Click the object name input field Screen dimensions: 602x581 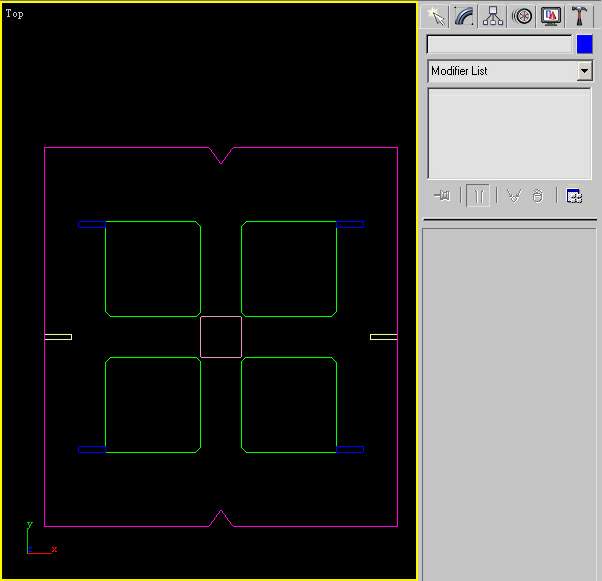(x=499, y=45)
